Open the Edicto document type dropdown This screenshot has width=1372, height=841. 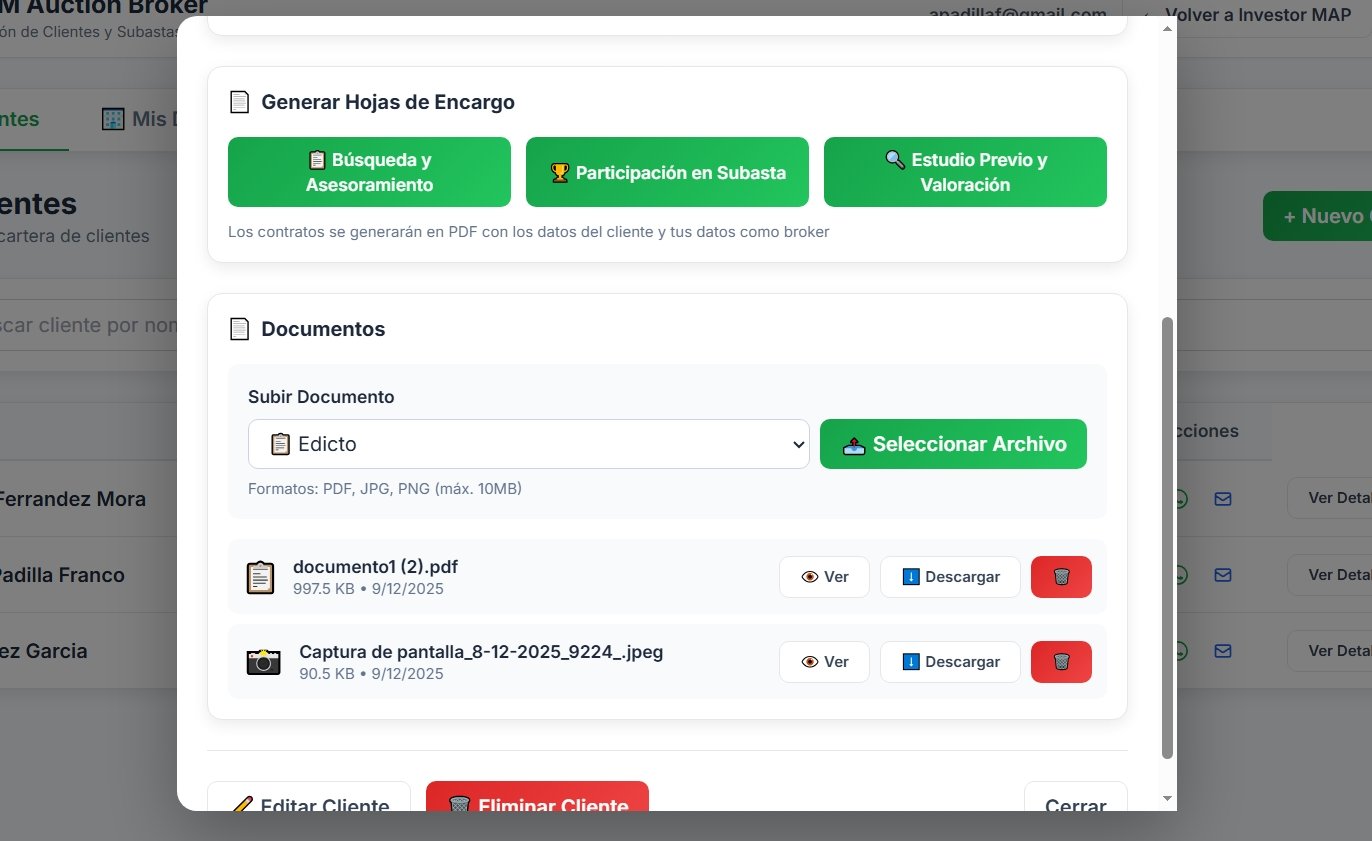(x=528, y=444)
